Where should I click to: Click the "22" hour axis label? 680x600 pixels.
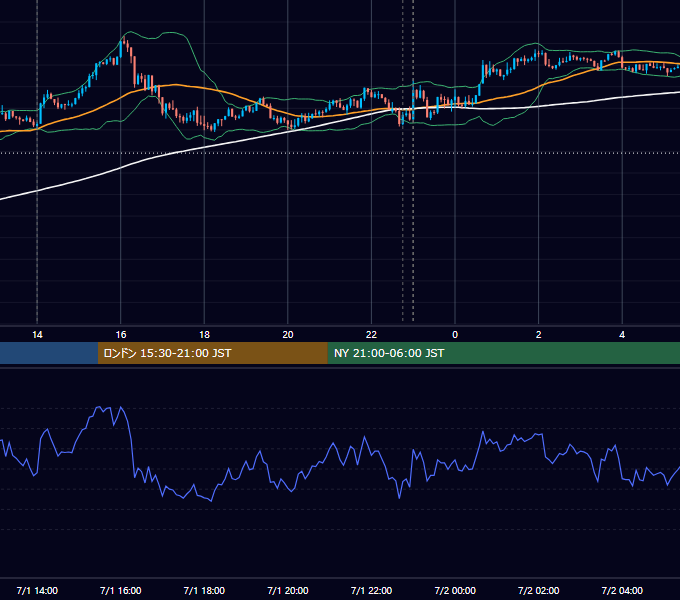pos(371,335)
